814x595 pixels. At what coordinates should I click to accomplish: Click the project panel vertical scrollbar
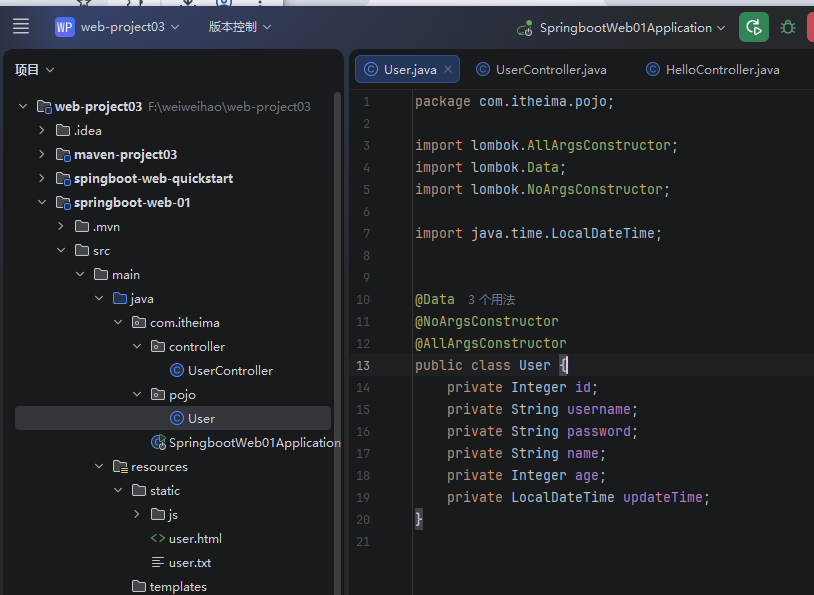[x=337, y=343]
